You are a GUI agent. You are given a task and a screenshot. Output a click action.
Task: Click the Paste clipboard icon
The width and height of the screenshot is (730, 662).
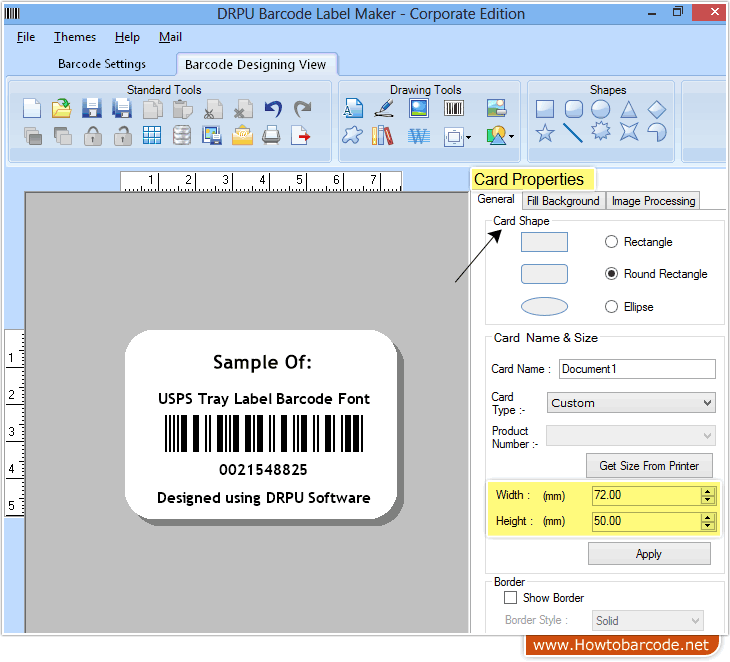click(x=182, y=110)
